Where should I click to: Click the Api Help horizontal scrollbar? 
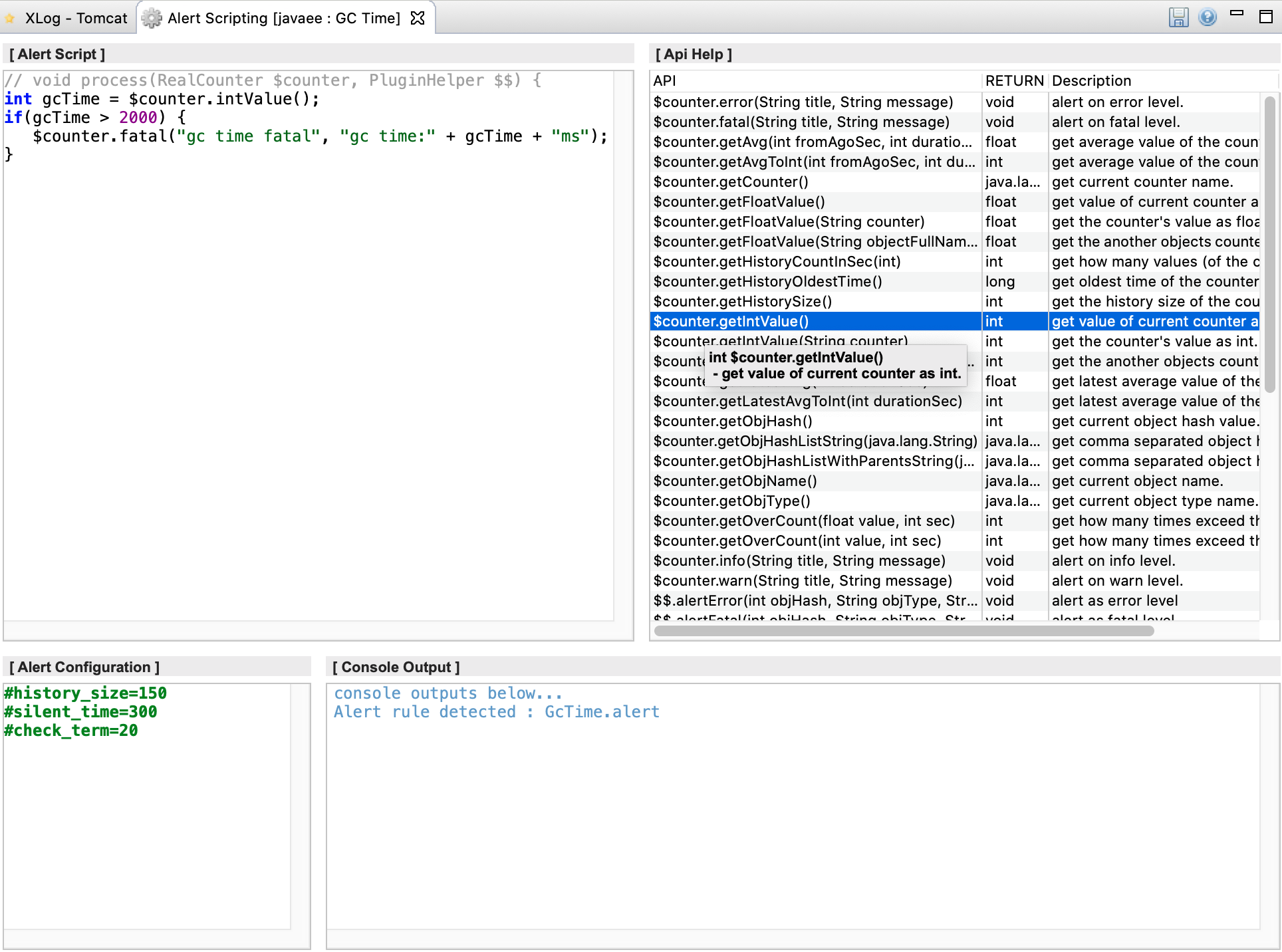tap(904, 631)
